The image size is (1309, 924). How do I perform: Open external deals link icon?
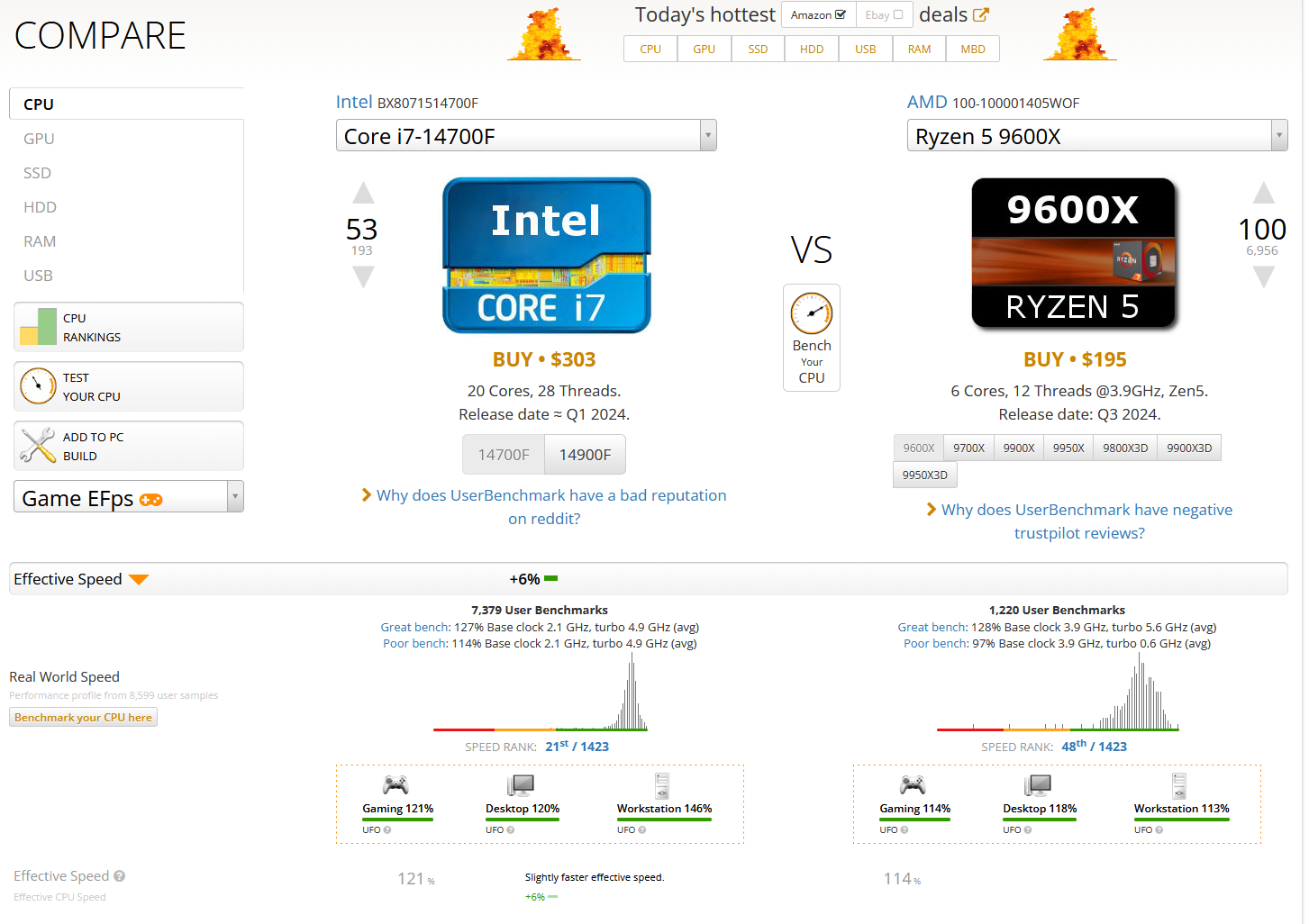981,14
